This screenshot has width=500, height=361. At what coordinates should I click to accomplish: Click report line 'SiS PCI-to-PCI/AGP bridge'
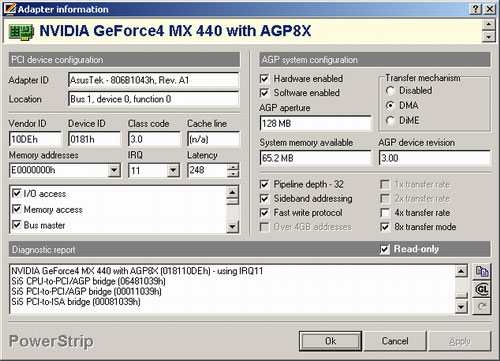click(87, 292)
